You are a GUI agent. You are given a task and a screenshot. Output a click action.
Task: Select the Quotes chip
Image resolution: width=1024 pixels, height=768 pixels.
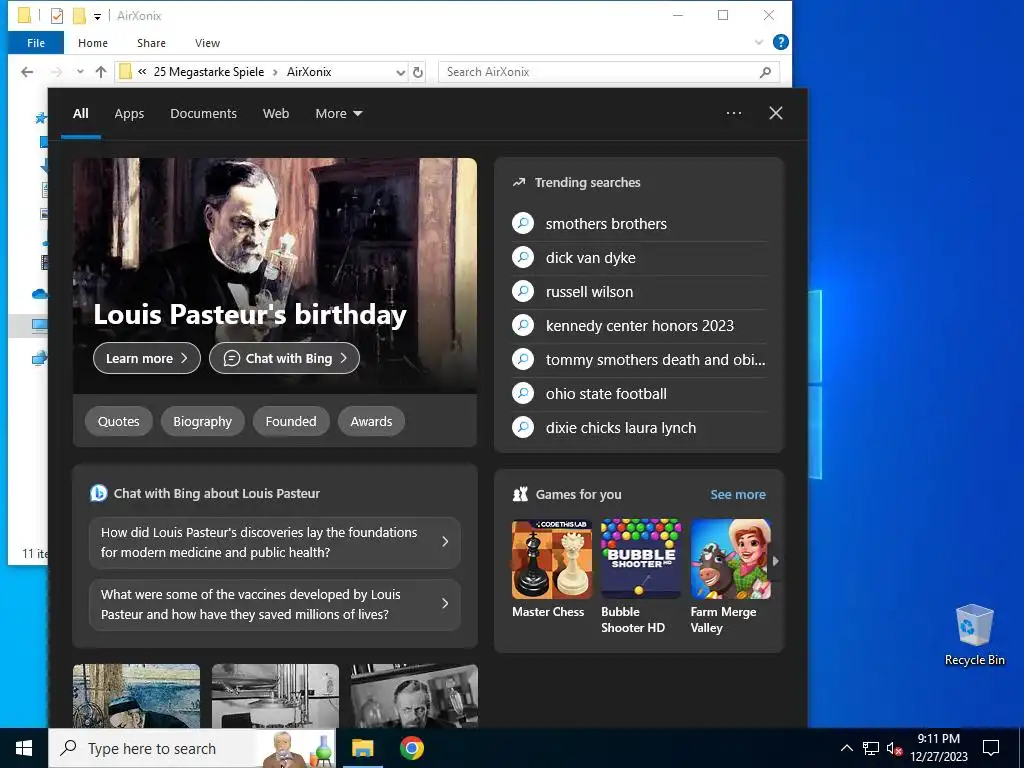coord(118,421)
